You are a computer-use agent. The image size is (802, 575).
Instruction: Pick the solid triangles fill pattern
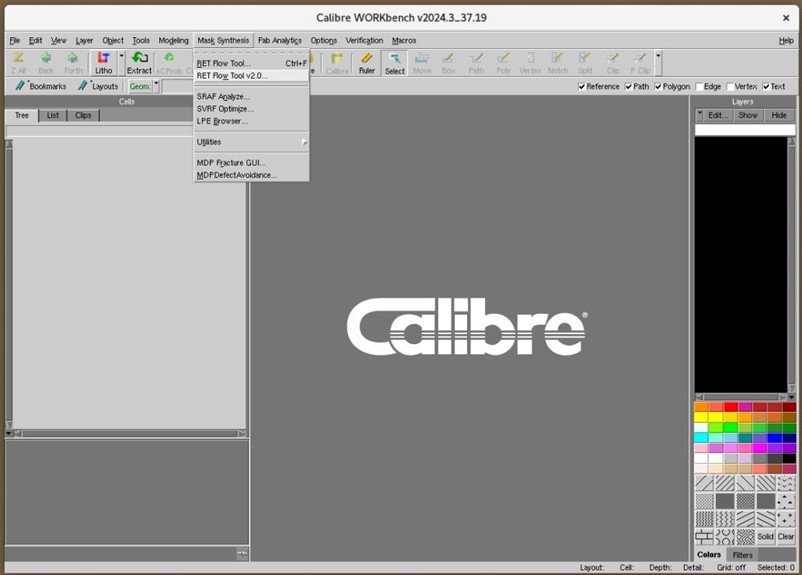[x=786, y=501]
